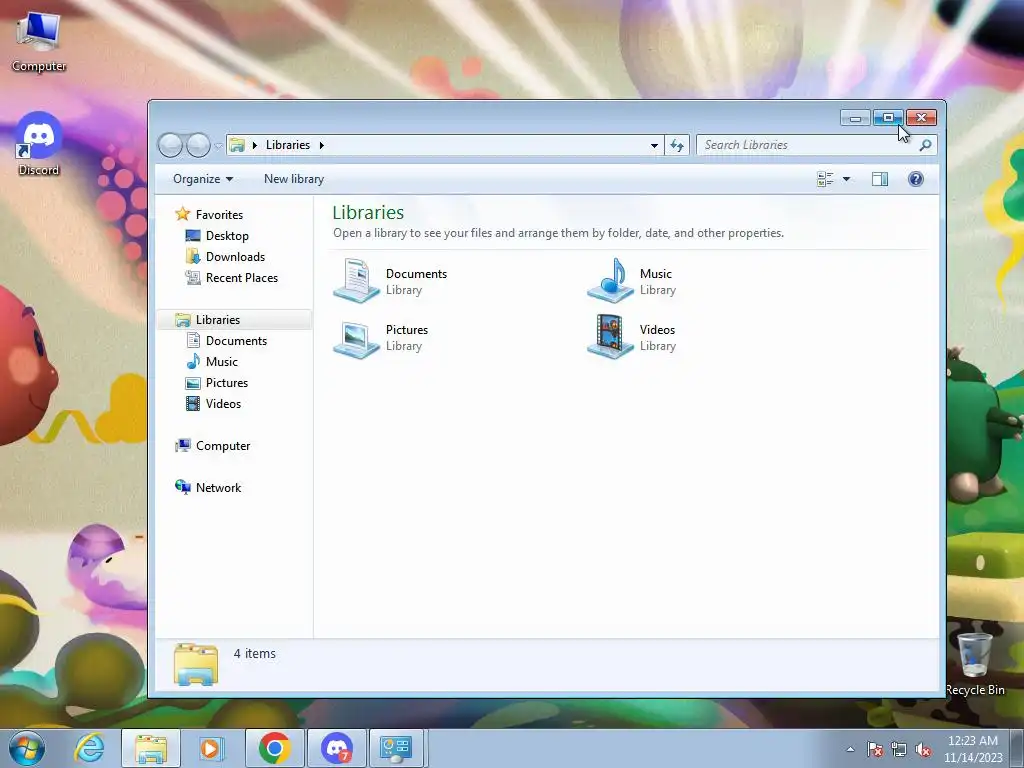Click the Search Libraries input field

pos(807,145)
